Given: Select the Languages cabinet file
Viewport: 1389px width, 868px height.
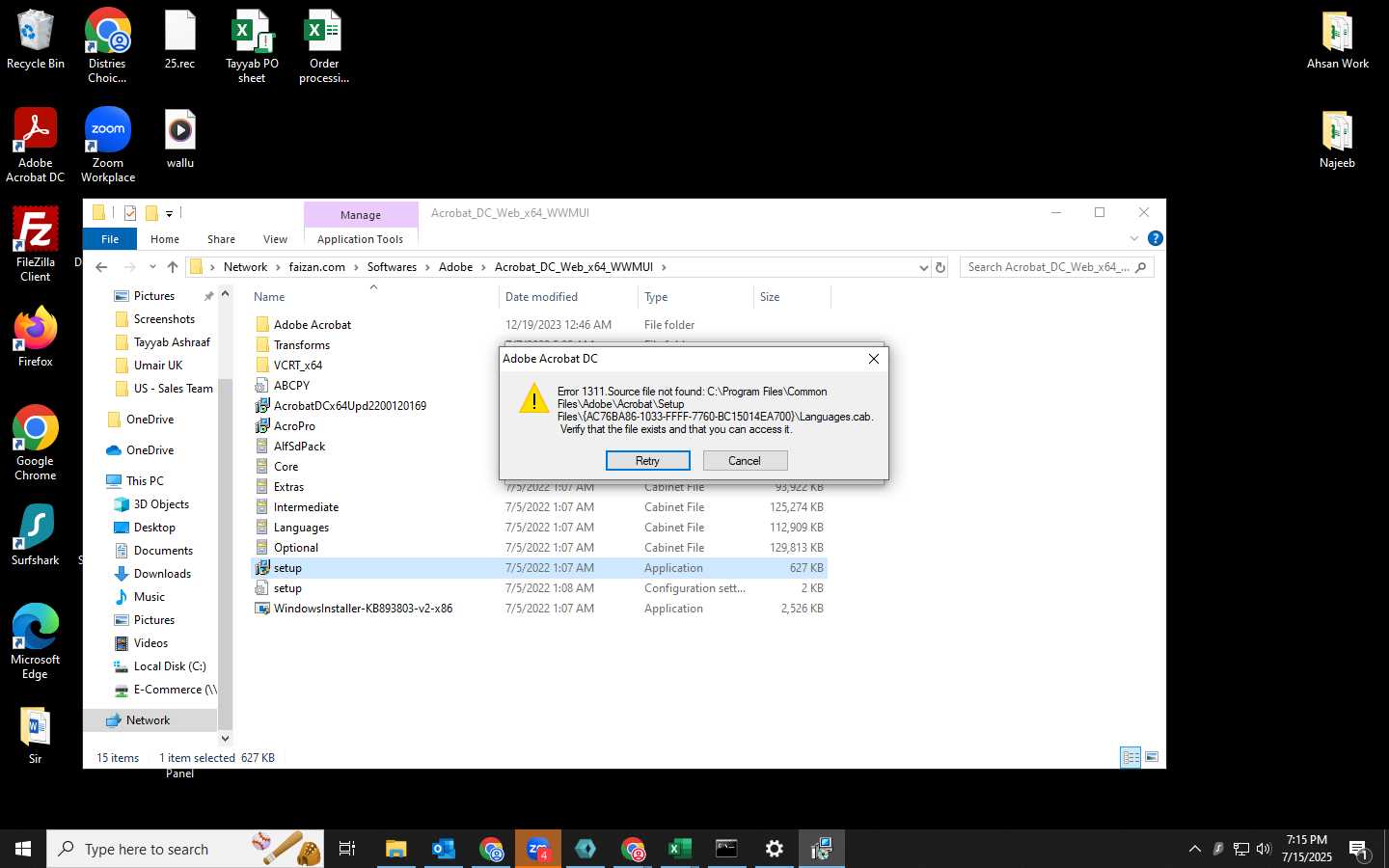Looking at the screenshot, I should (301, 528).
